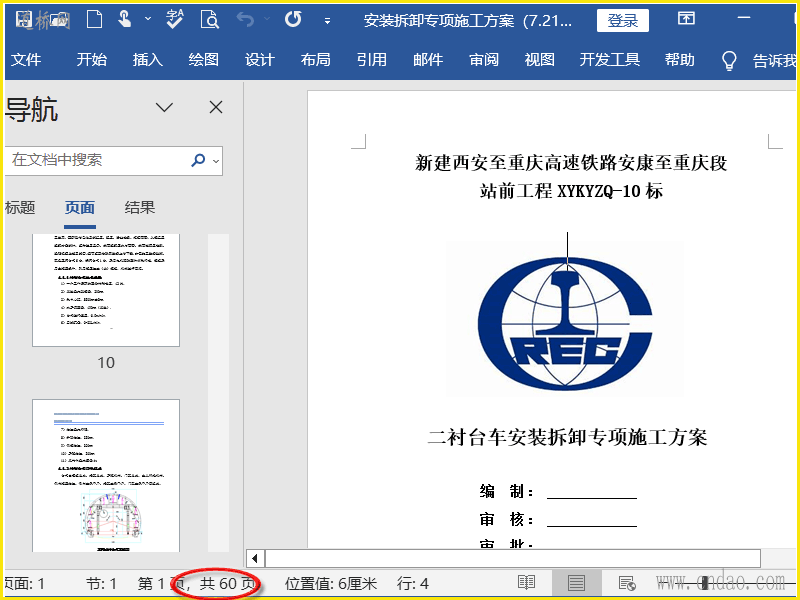Redo or repeat last action
800x600 pixels.
point(293,20)
